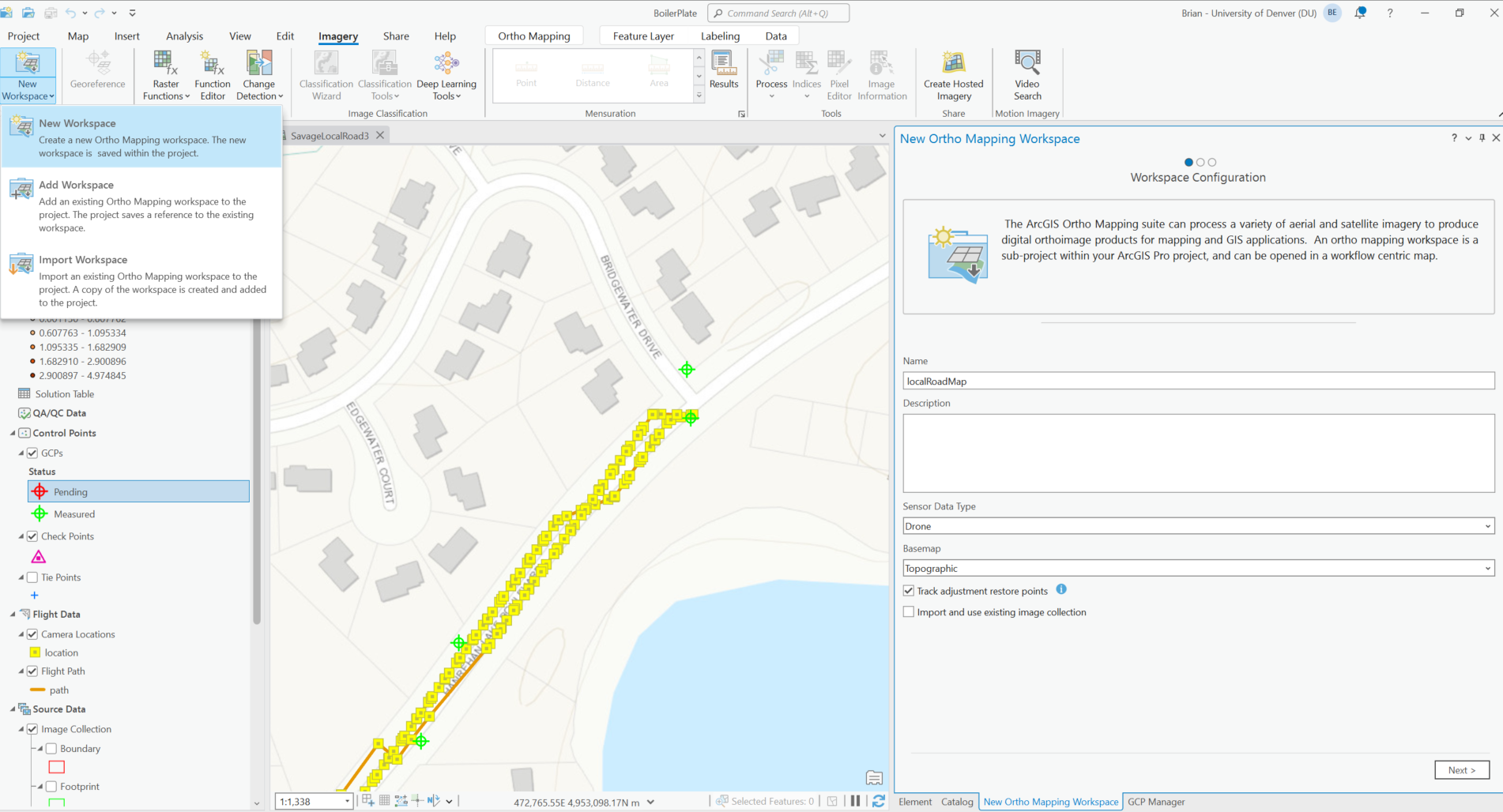Click the pane Auto Hide pin icon

(x=1482, y=138)
